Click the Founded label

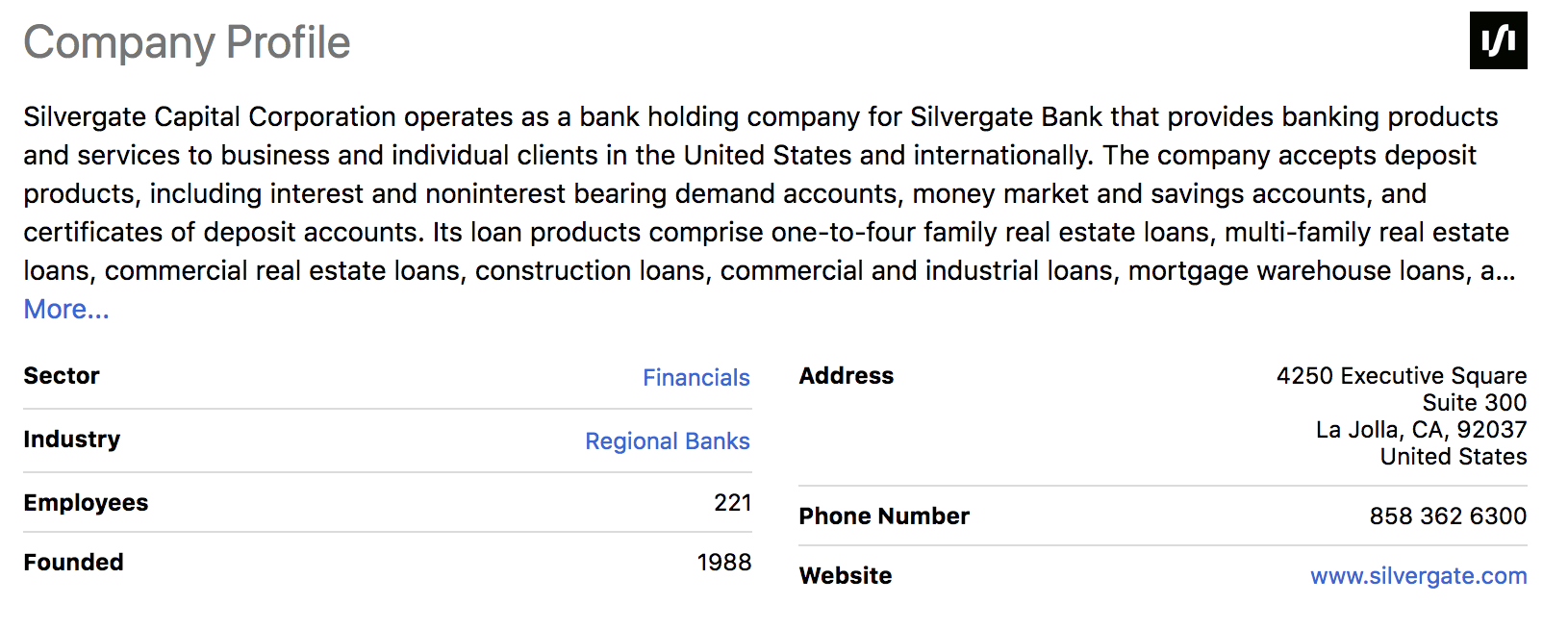pyautogui.click(x=73, y=563)
